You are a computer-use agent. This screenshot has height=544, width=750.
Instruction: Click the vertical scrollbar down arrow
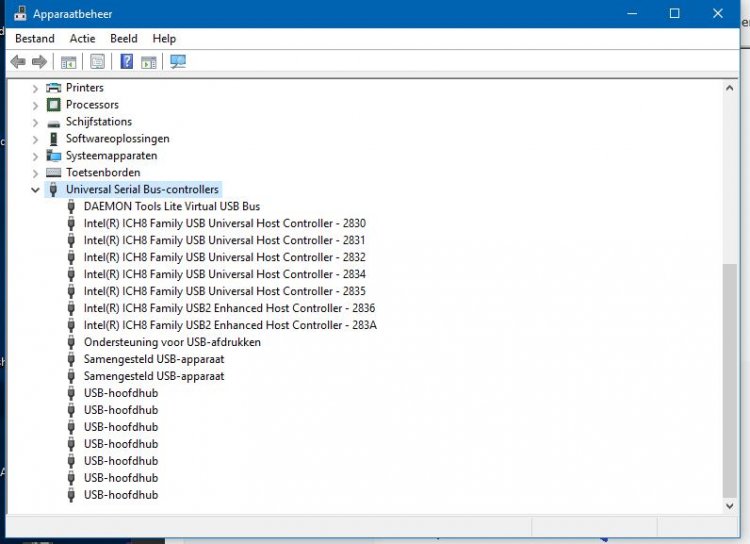point(729,506)
